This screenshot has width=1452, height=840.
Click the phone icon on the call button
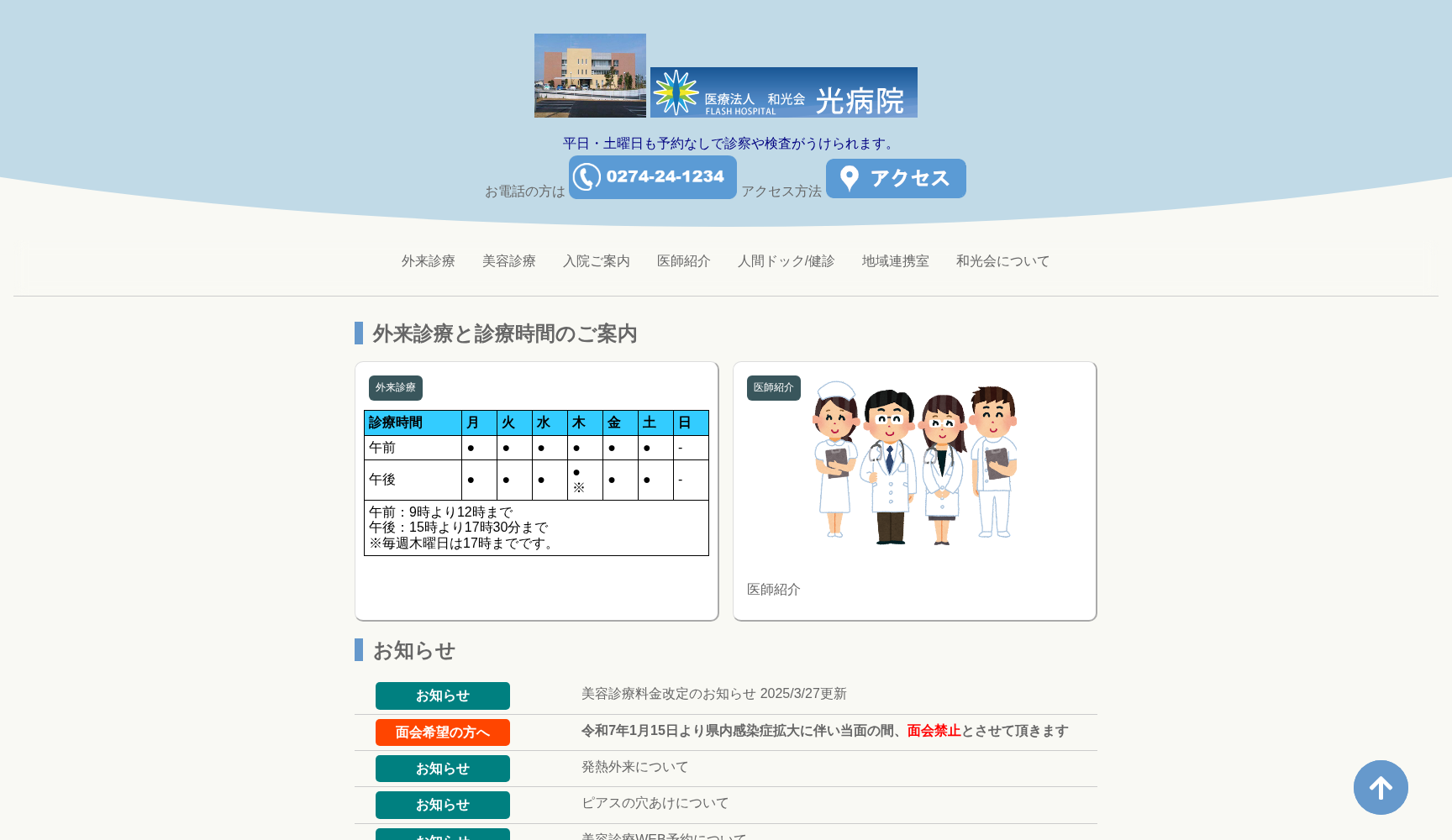(x=587, y=176)
